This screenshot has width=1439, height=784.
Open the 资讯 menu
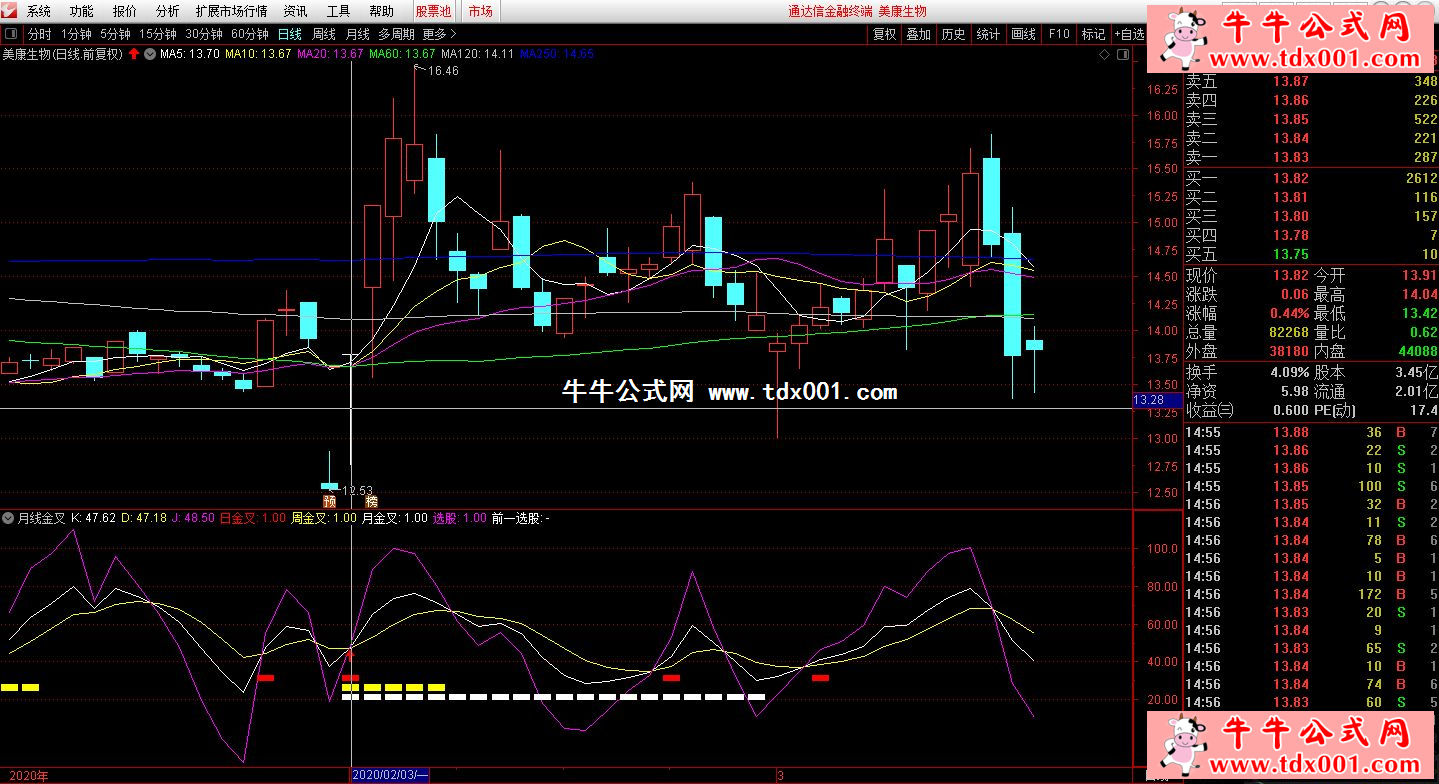pos(295,11)
